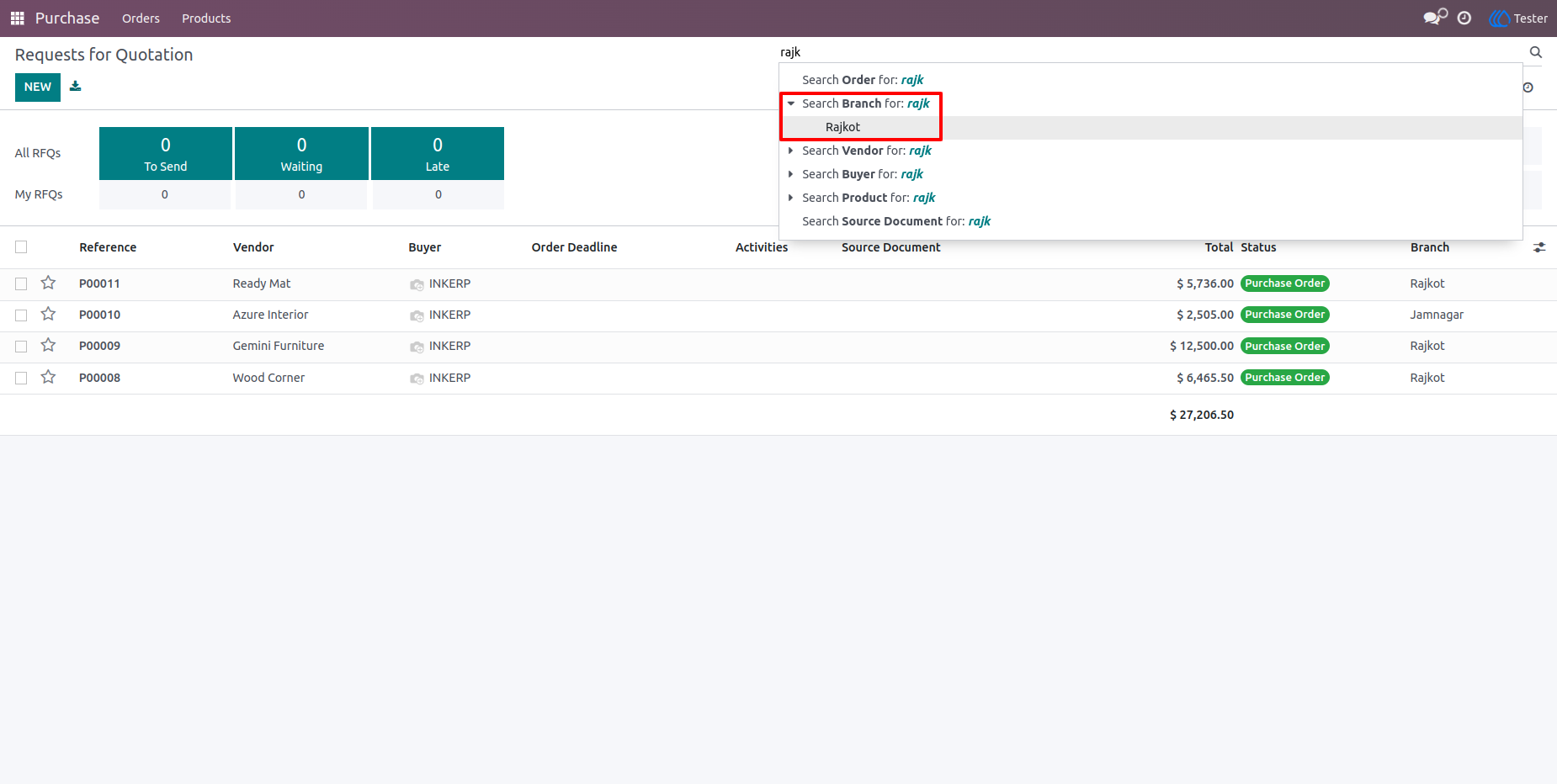Star the P00010 order as favorite
This screenshot has height=784, width=1557.
tap(49, 314)
